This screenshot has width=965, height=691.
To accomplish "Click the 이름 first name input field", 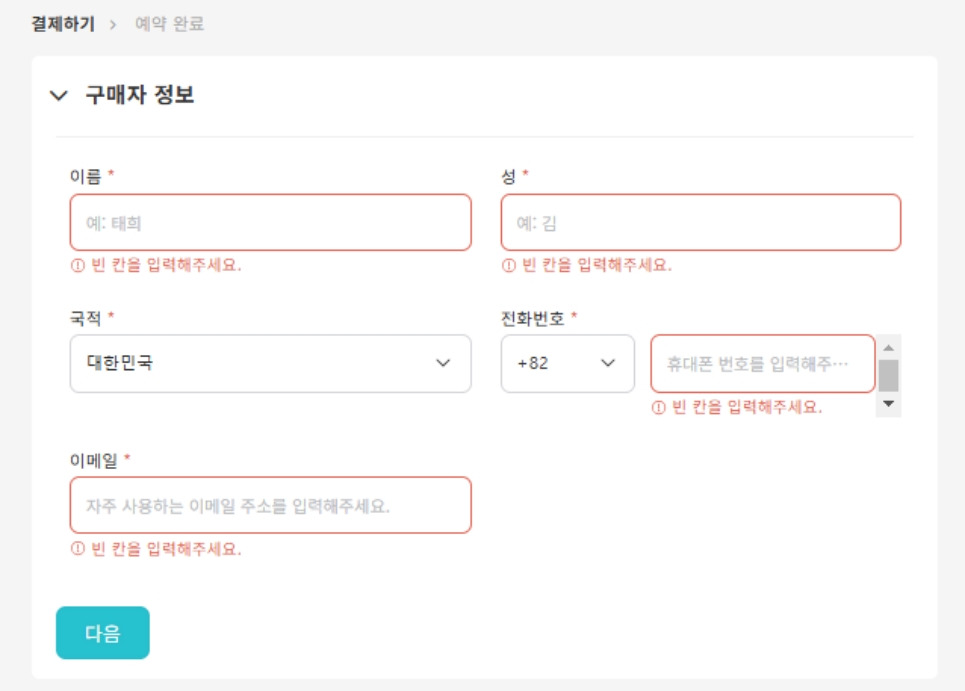I will click(x=270, y=222).
